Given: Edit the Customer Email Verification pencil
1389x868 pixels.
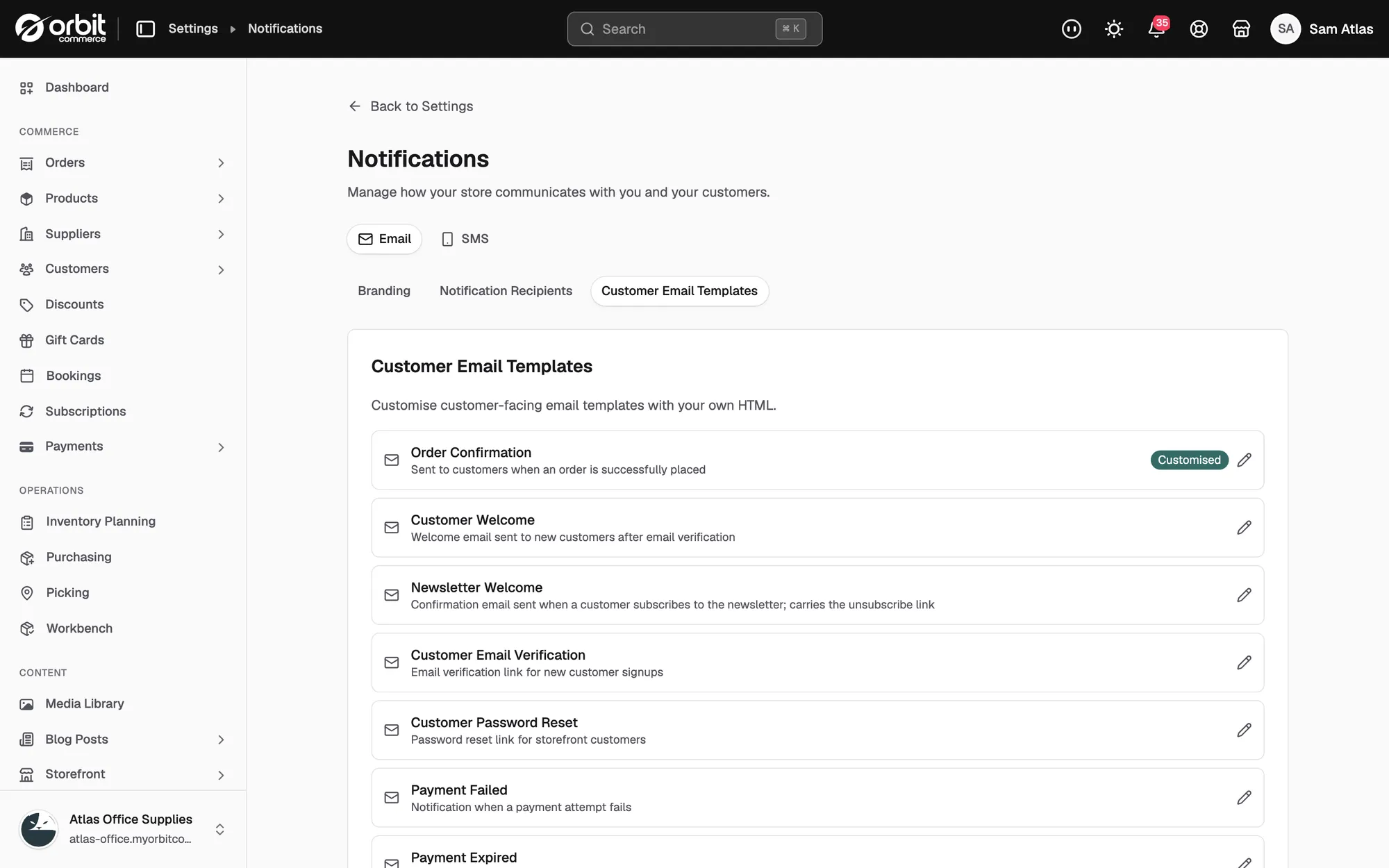Looking at the screenshot, I should pyautogui.click(x=1244, y=662).
